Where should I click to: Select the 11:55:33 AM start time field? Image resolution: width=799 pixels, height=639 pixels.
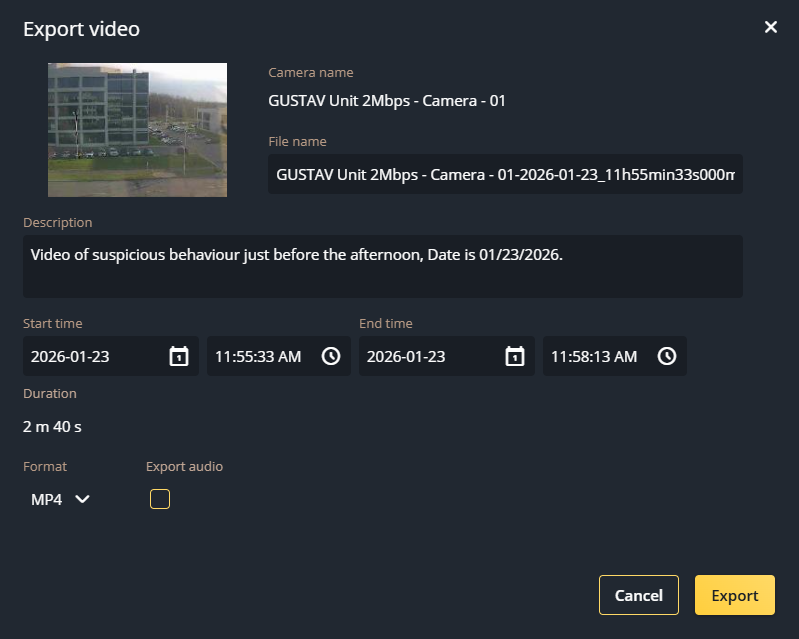(x=259, y=357)
